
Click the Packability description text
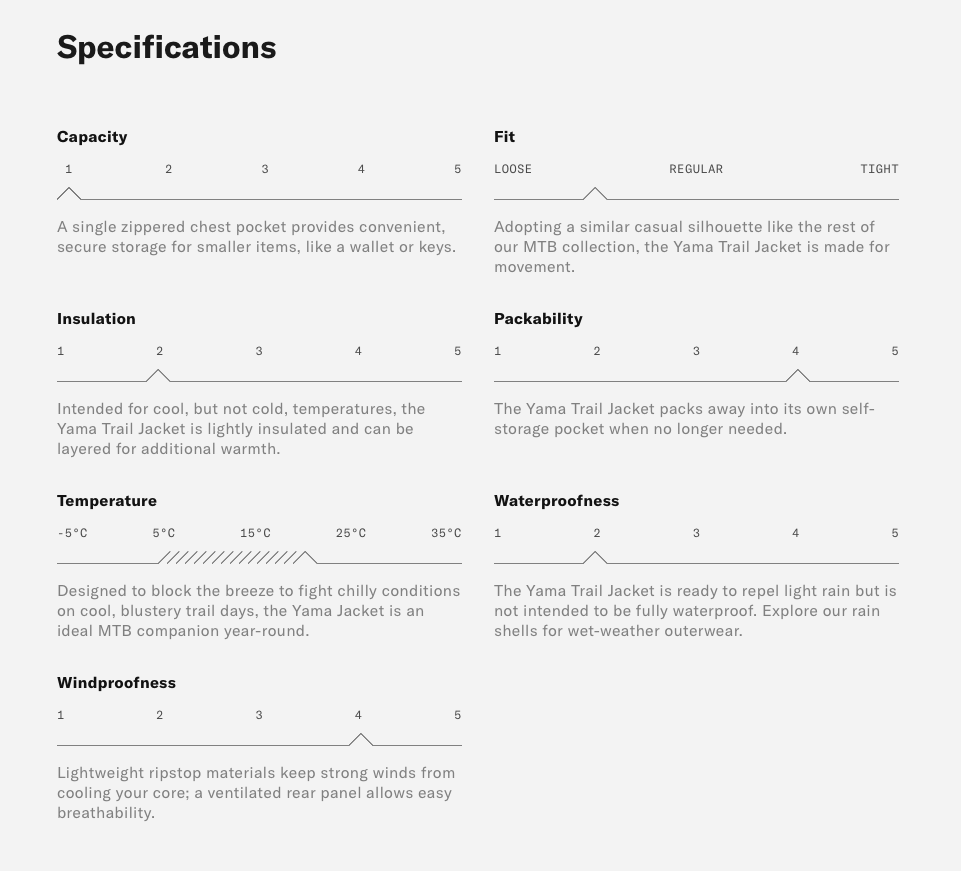[684, 419]
